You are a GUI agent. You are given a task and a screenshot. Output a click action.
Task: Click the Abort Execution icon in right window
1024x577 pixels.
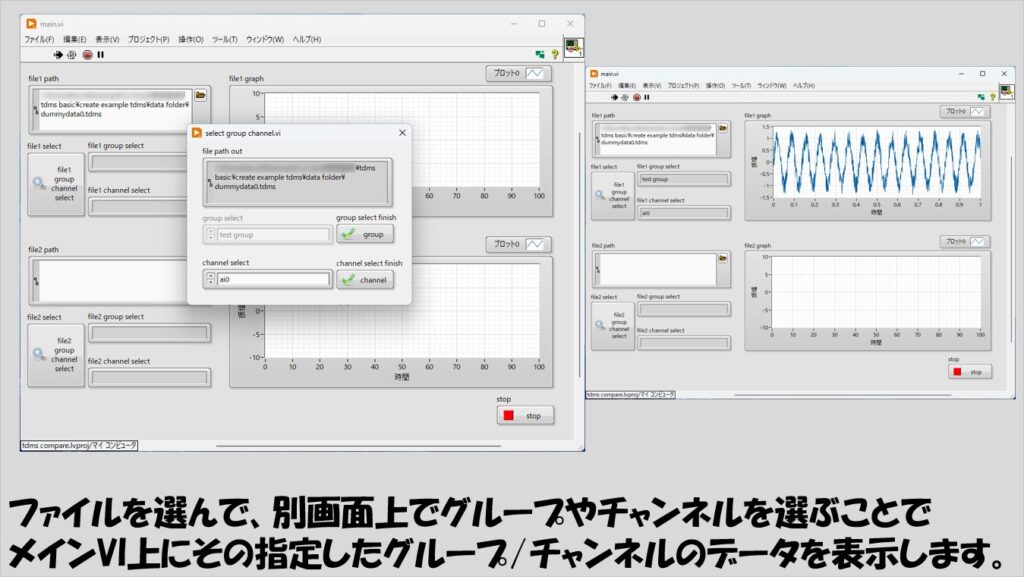click(636, 97)
